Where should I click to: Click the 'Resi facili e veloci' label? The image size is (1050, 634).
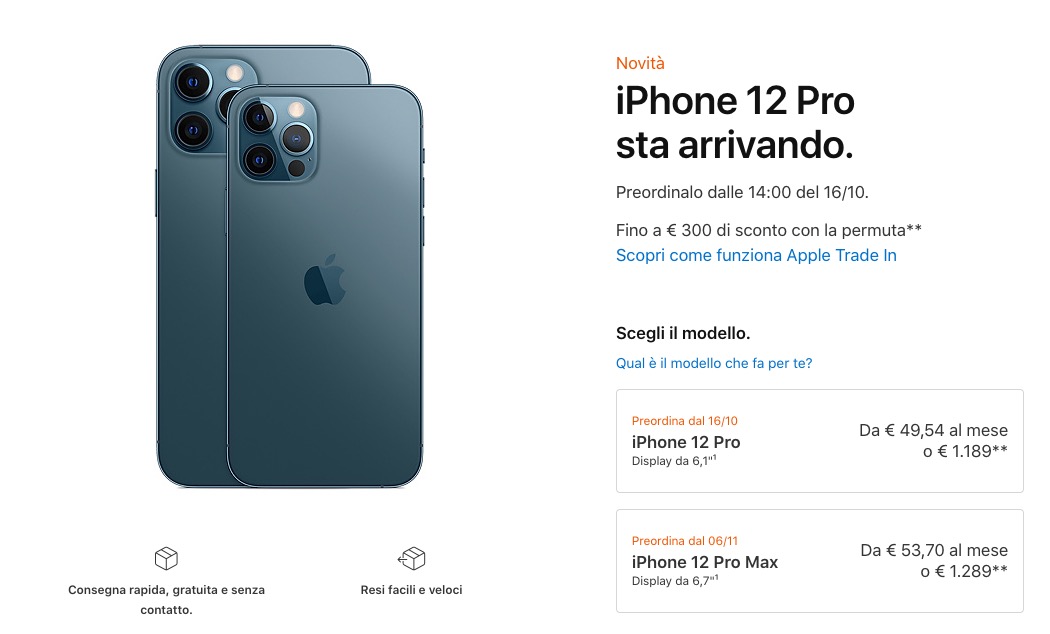pos(411,590)
